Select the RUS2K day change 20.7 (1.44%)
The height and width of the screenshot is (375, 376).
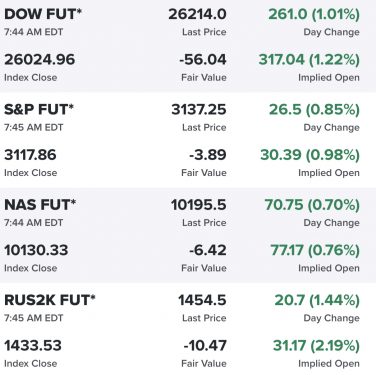317,300
